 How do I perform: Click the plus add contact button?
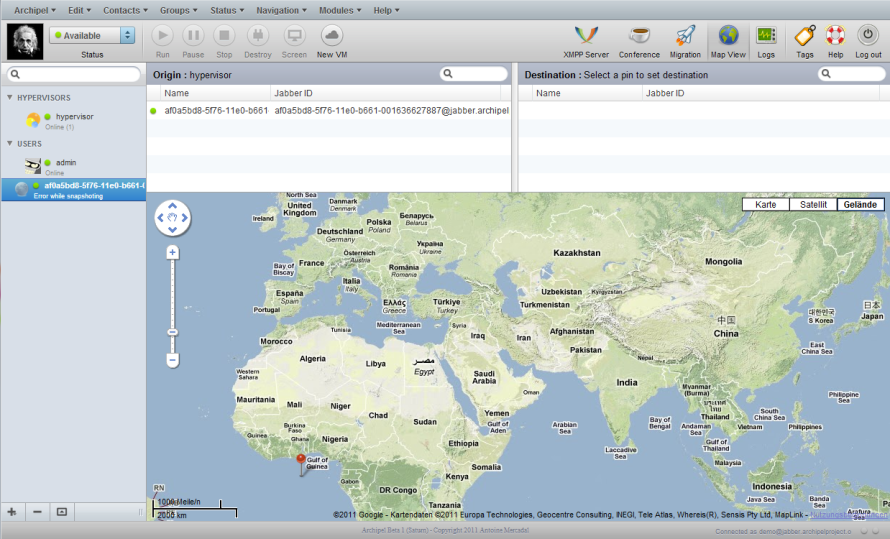click(x=12, y=512)
